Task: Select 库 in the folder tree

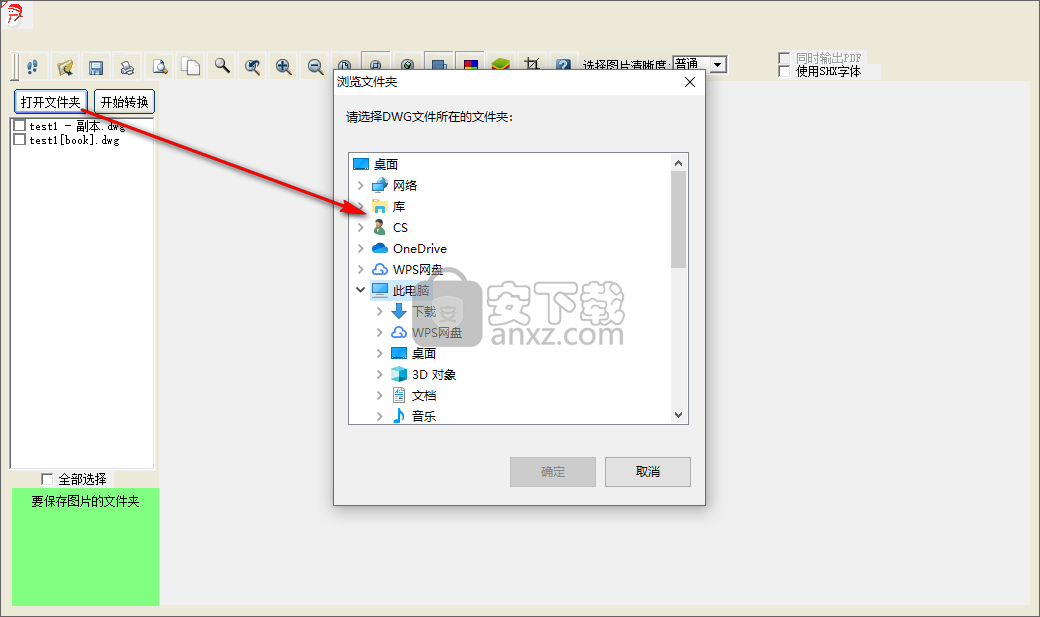Action: 399,206
